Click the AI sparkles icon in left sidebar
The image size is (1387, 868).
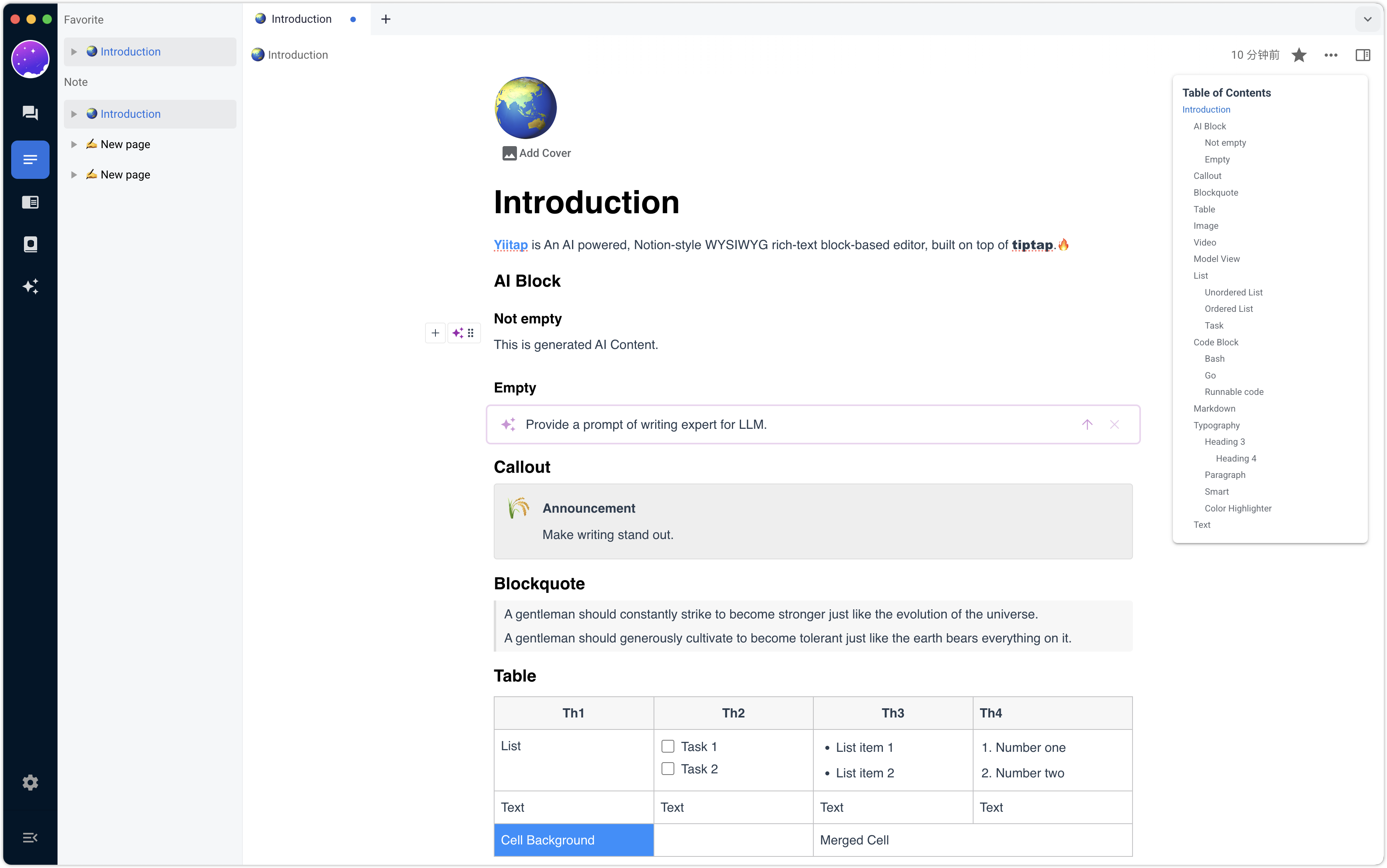(30, 286)
